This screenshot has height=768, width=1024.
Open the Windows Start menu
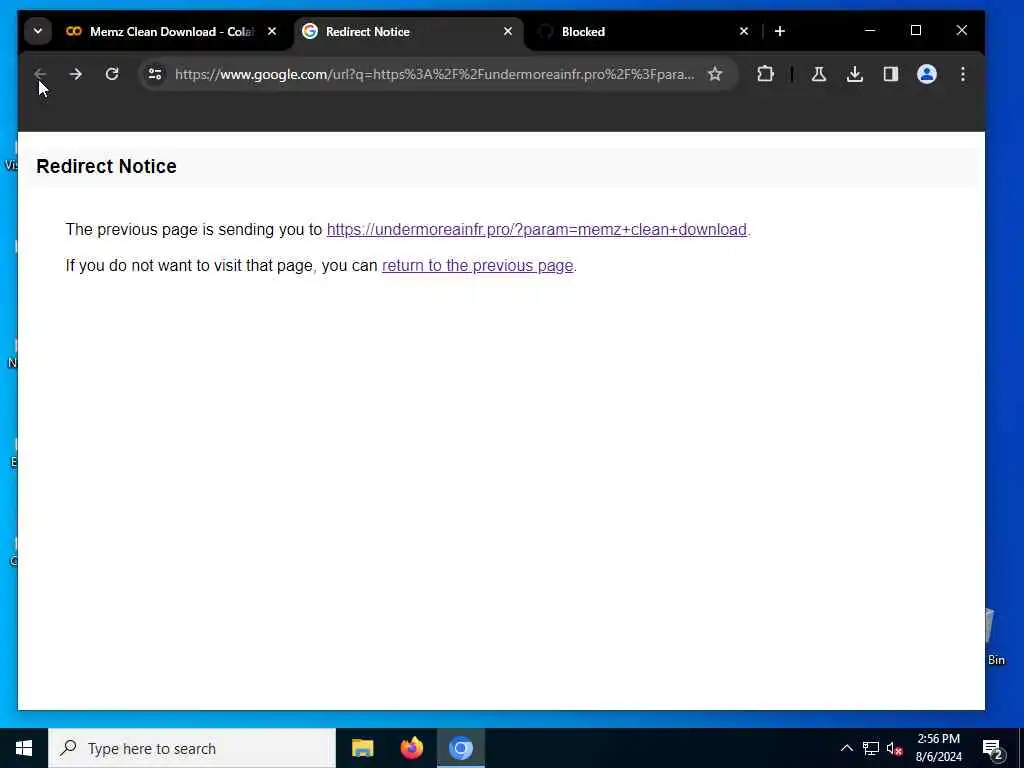pyautogui.click(x=24, y=748)
